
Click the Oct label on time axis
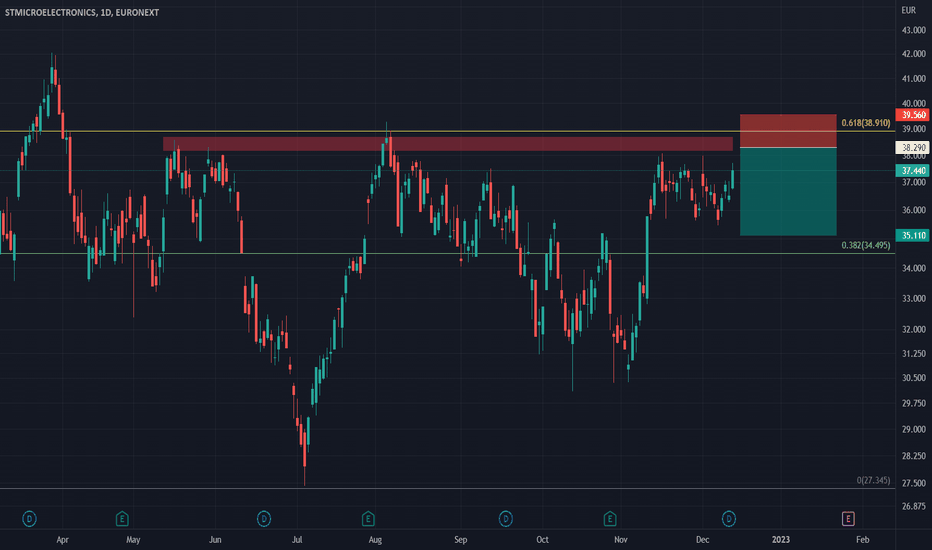(x=542, y=540)
